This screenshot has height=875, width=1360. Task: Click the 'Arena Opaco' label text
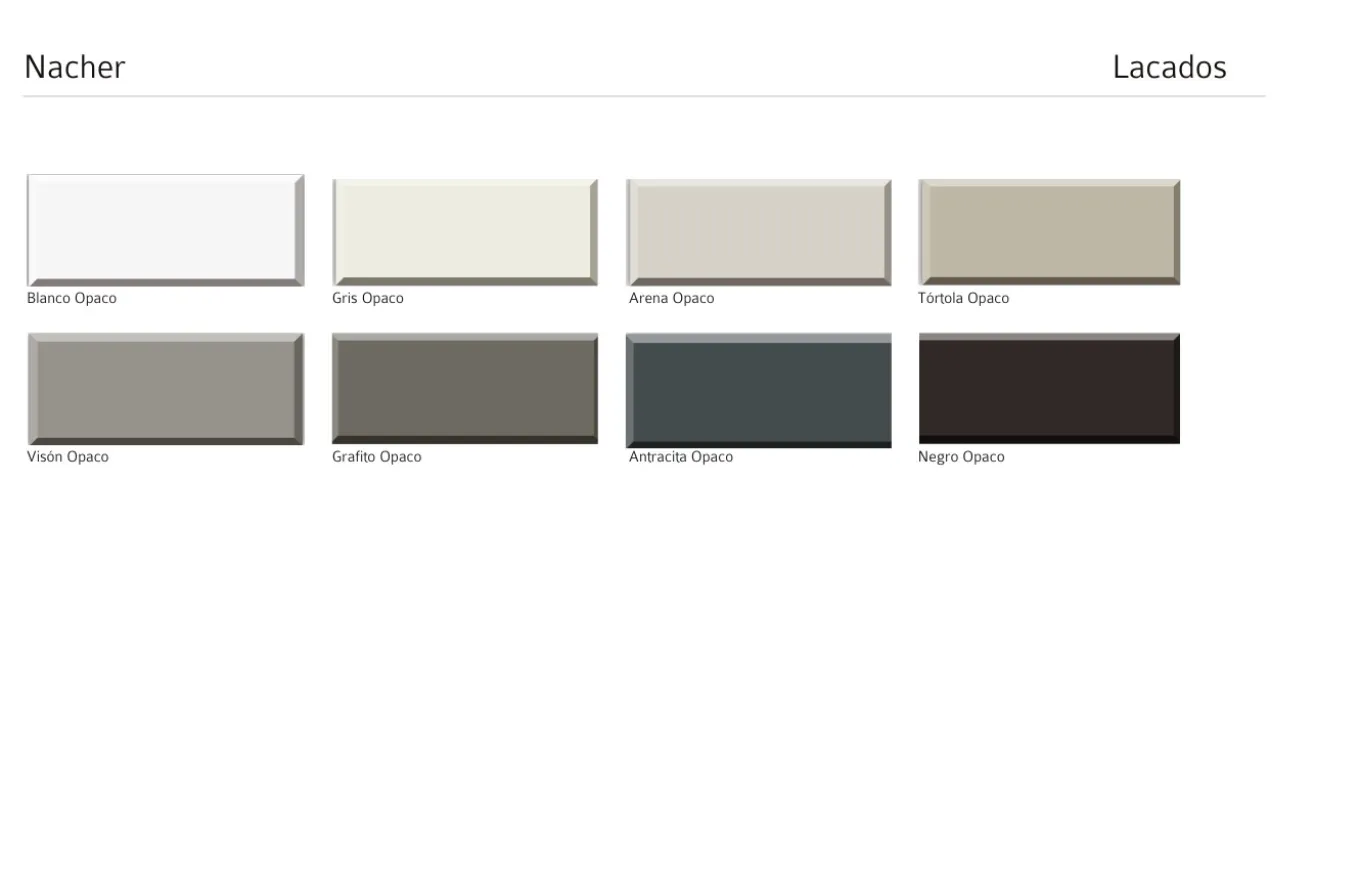click(671, 298)
